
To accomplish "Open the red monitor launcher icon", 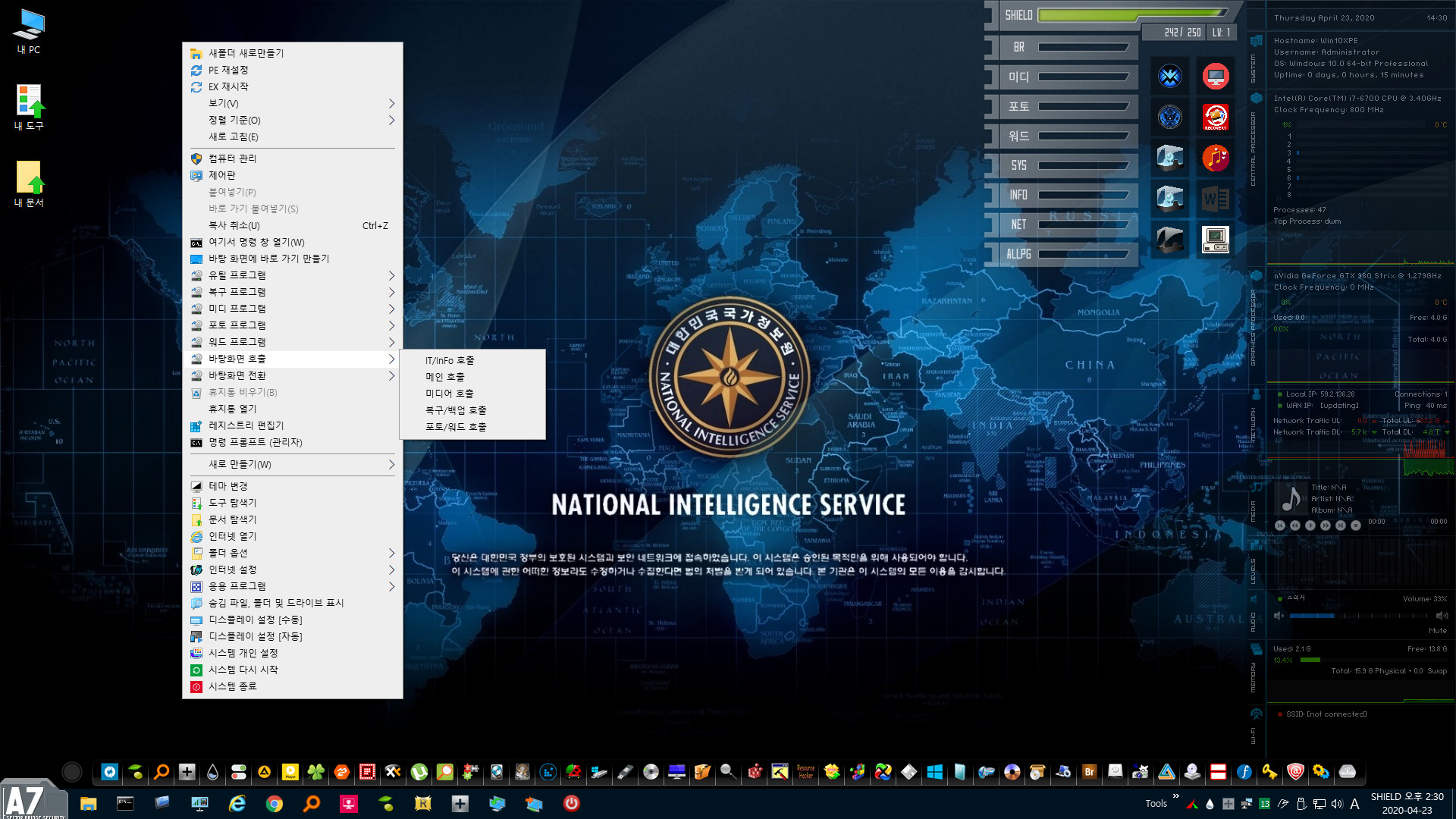I will click(1216, 76).
